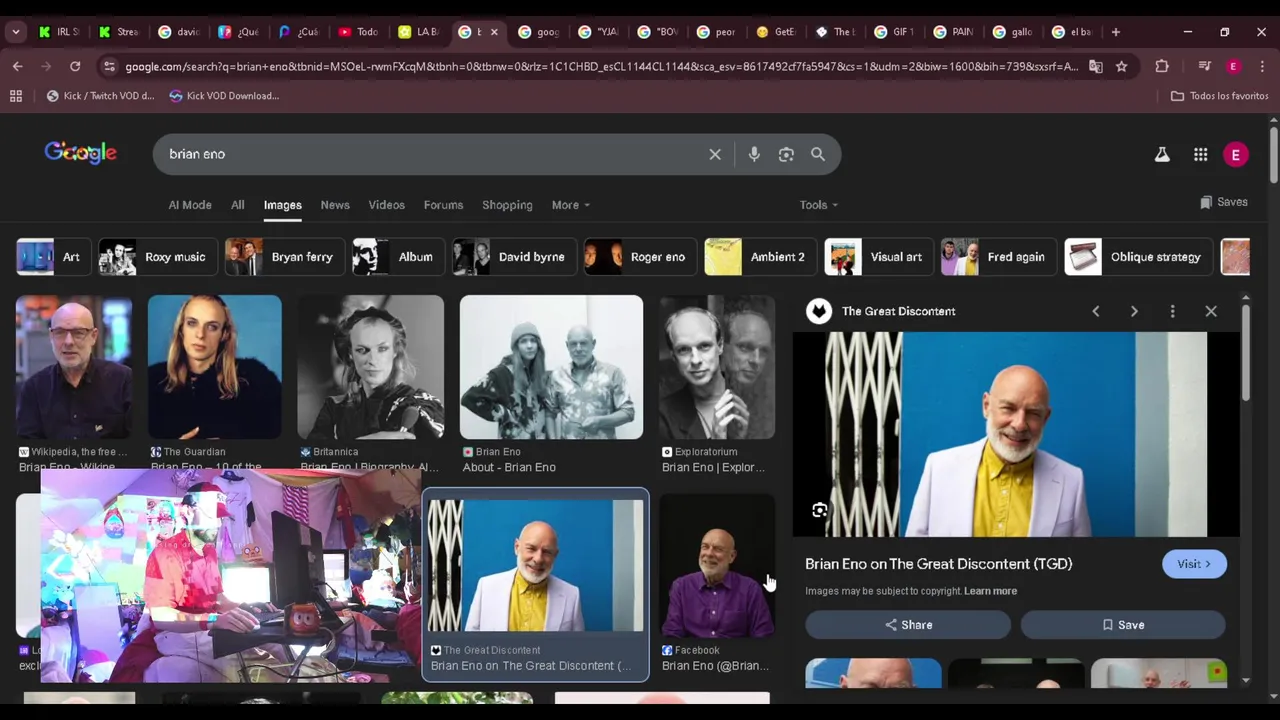Visit The Great Discontent page

click(x=1194, y=564)
